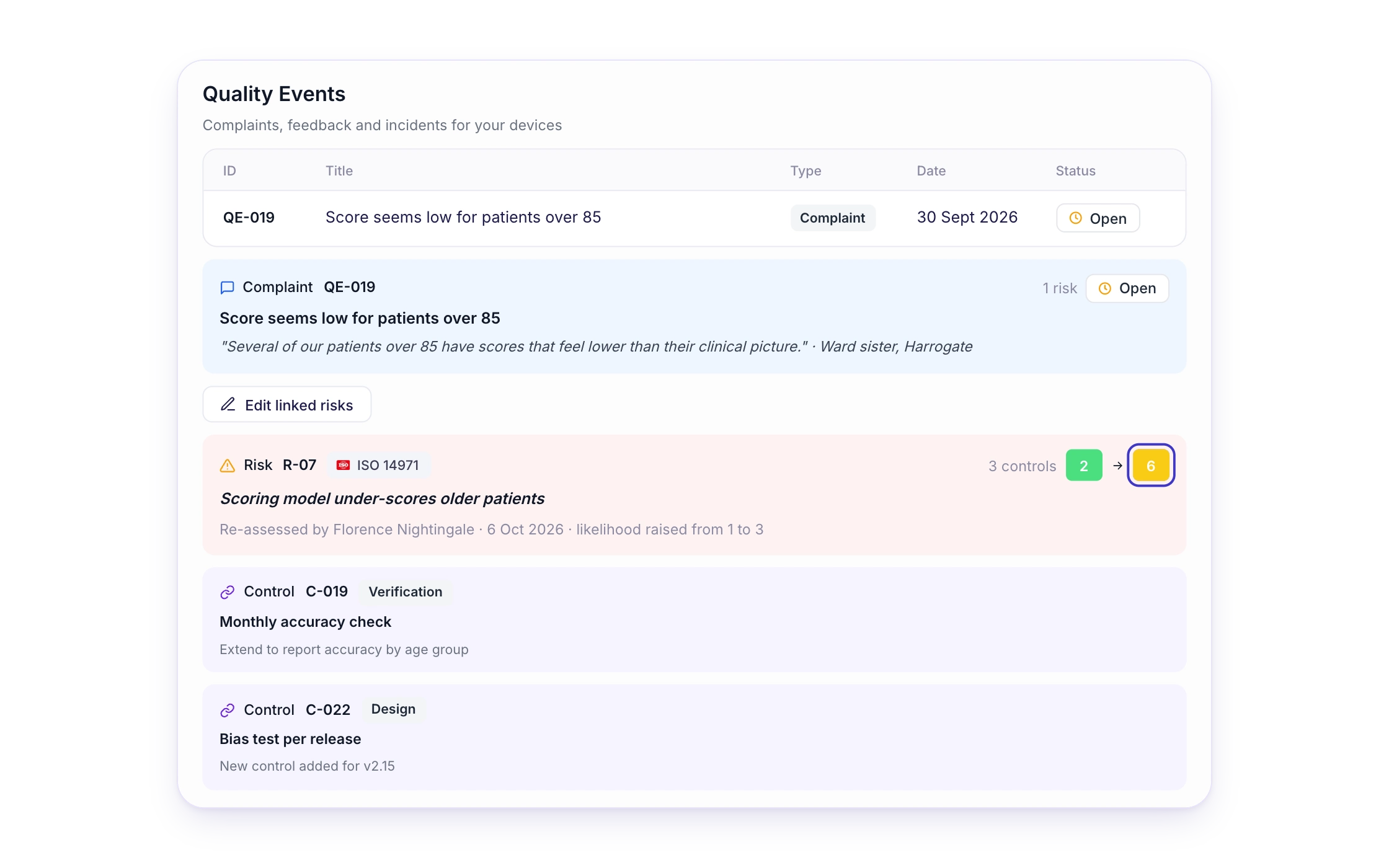Click the 'Re-assessed by Florence Nightingale' line
Image resolution: width=1389 pixels, height=868 pixels.
(x=492, y=529)
